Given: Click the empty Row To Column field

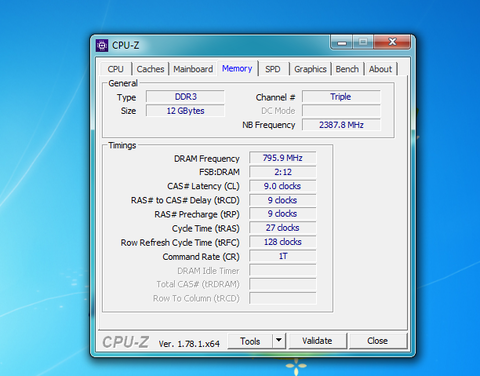Looking at the screenshot, I should (283, 298).
